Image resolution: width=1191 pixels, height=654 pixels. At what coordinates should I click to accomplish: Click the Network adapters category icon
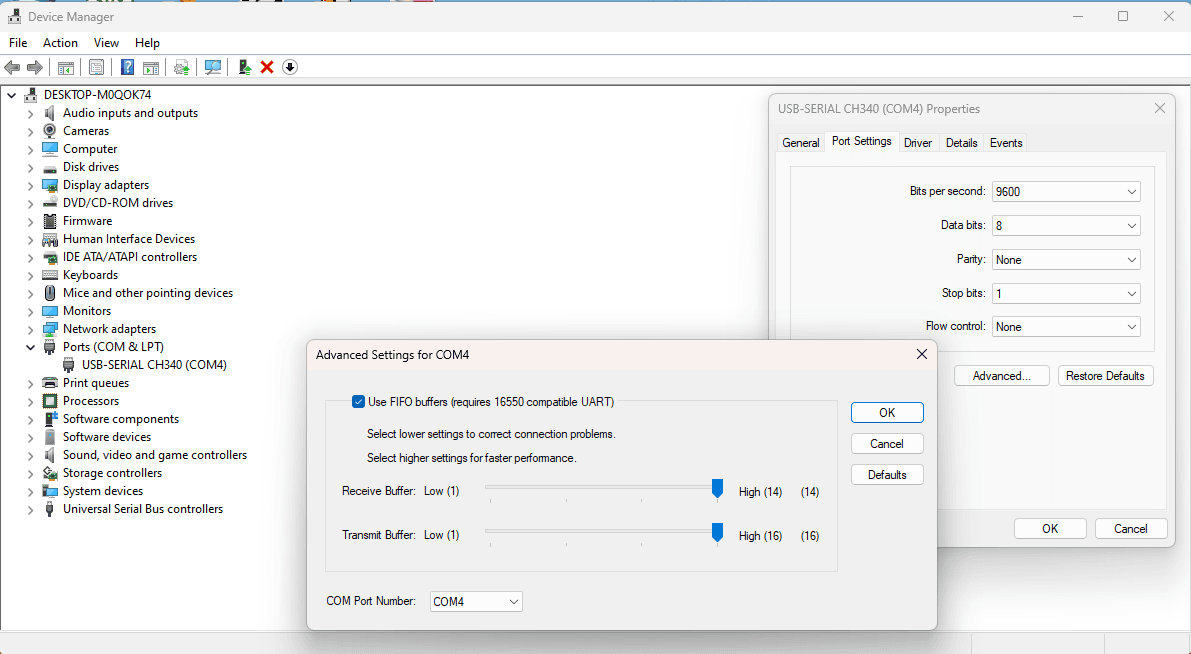pos(50,329)
